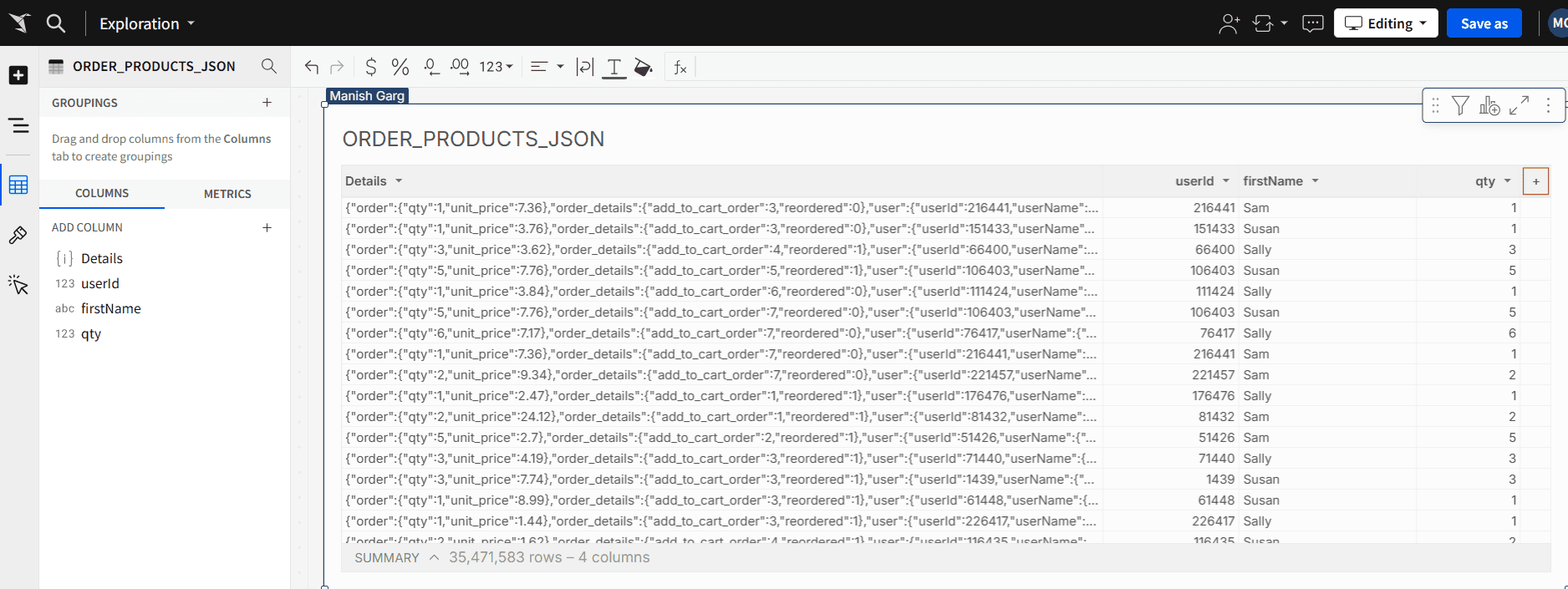Open the filter icon on table
The height and width of the screenshot is (589, 1568).
click(x=1460, y=105)
